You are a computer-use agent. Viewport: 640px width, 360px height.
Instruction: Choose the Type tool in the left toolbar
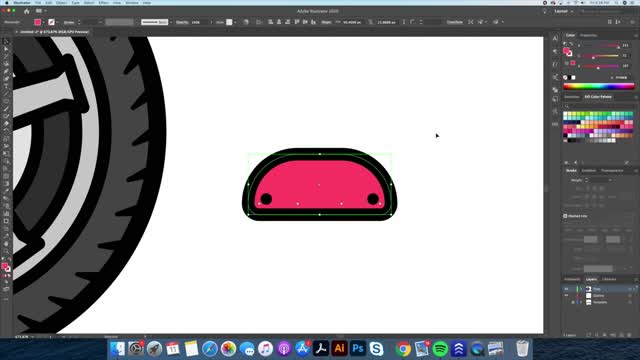[6, 86]
